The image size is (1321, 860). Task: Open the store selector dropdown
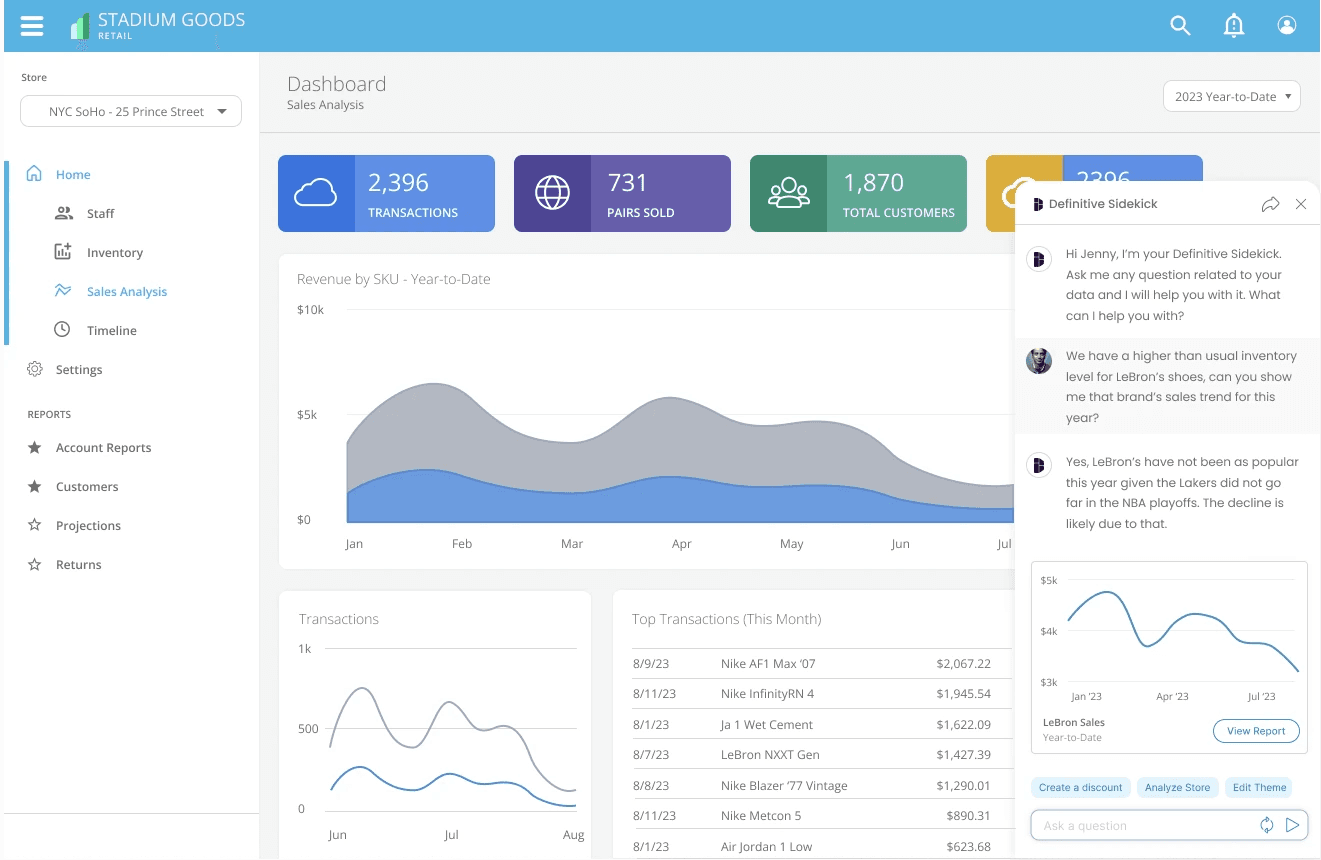(131, 111)
